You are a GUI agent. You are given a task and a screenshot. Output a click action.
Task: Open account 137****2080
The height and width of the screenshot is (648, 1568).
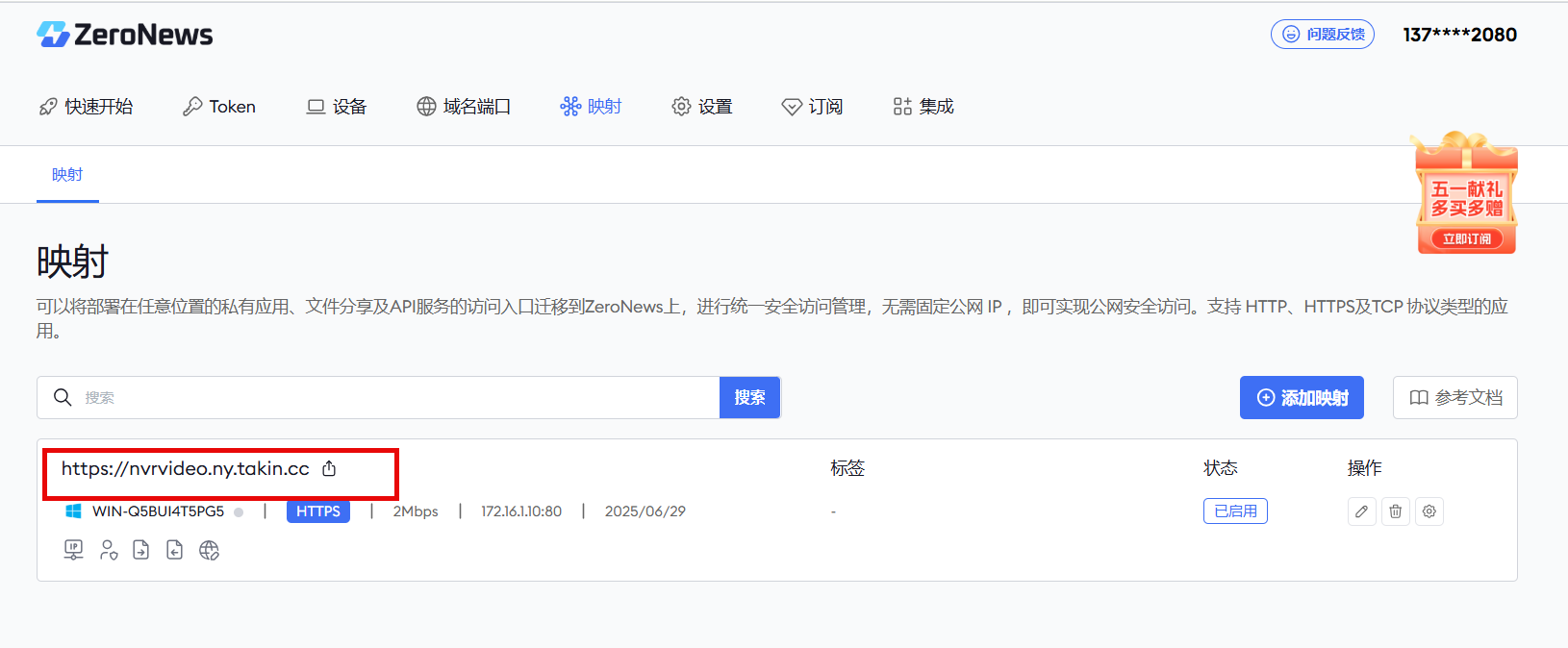click(x=1459, y=35)
